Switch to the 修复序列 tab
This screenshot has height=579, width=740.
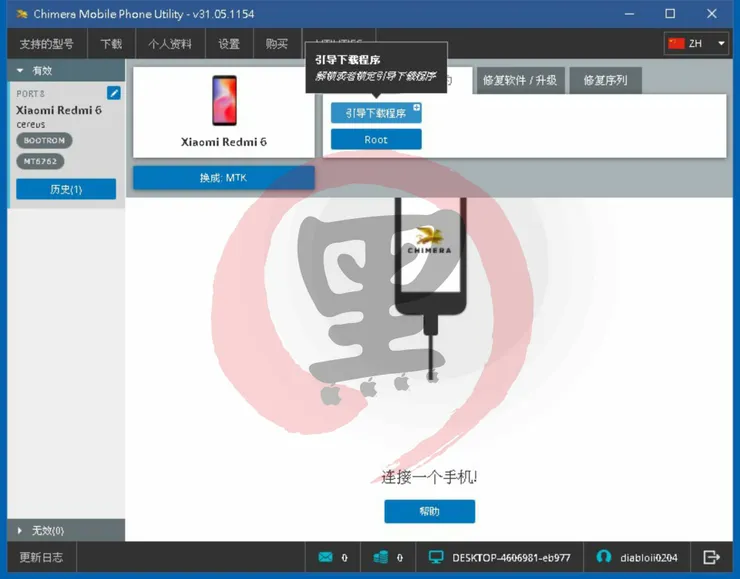coord(605,80)
